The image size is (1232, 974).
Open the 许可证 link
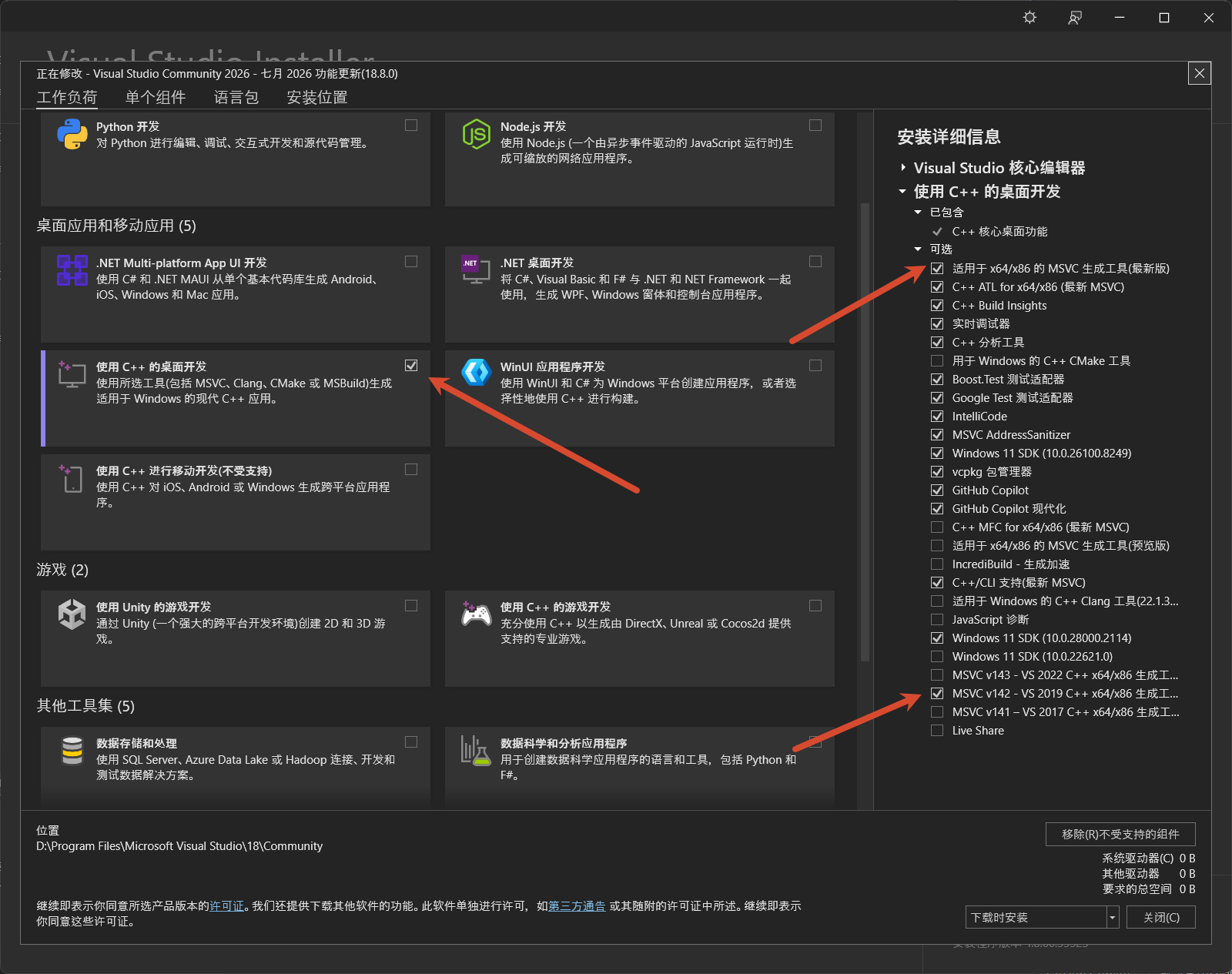click(x=227, y=905)
